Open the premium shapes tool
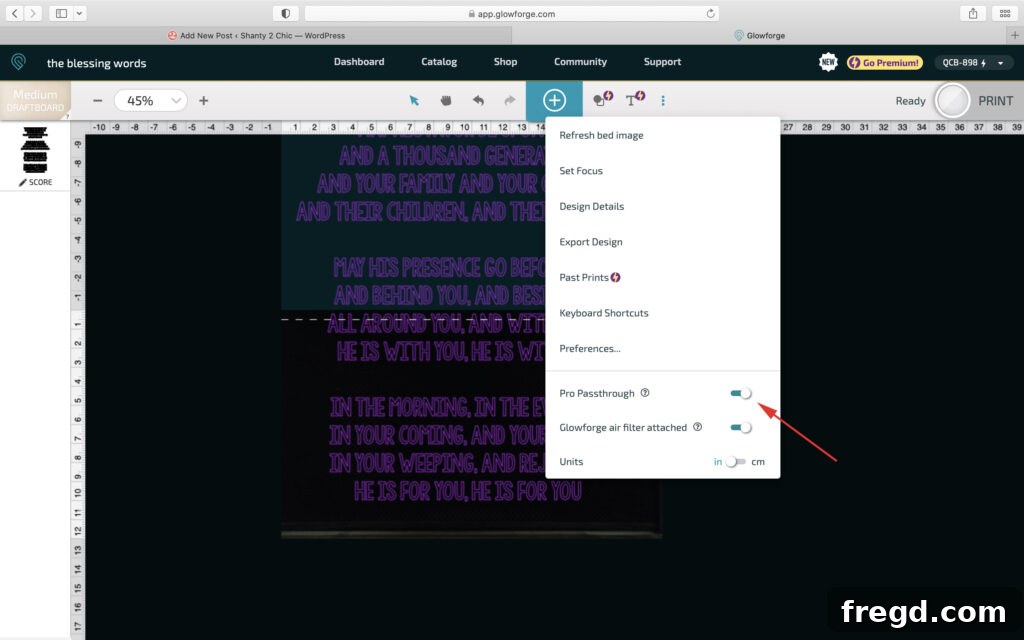 coord(602,99)
